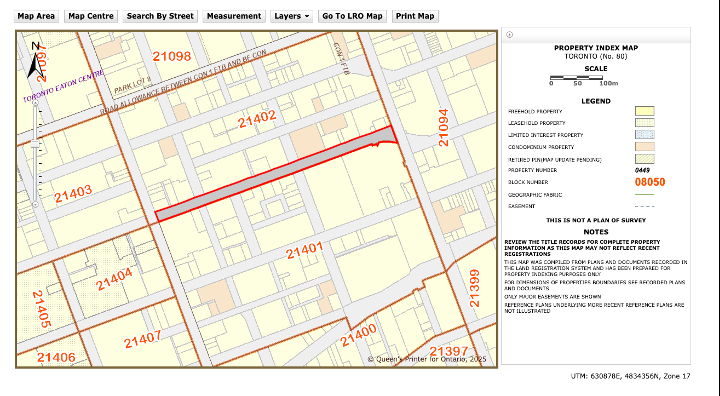
Task: Click block number 21402 label
Action: (x=257, y=119)
